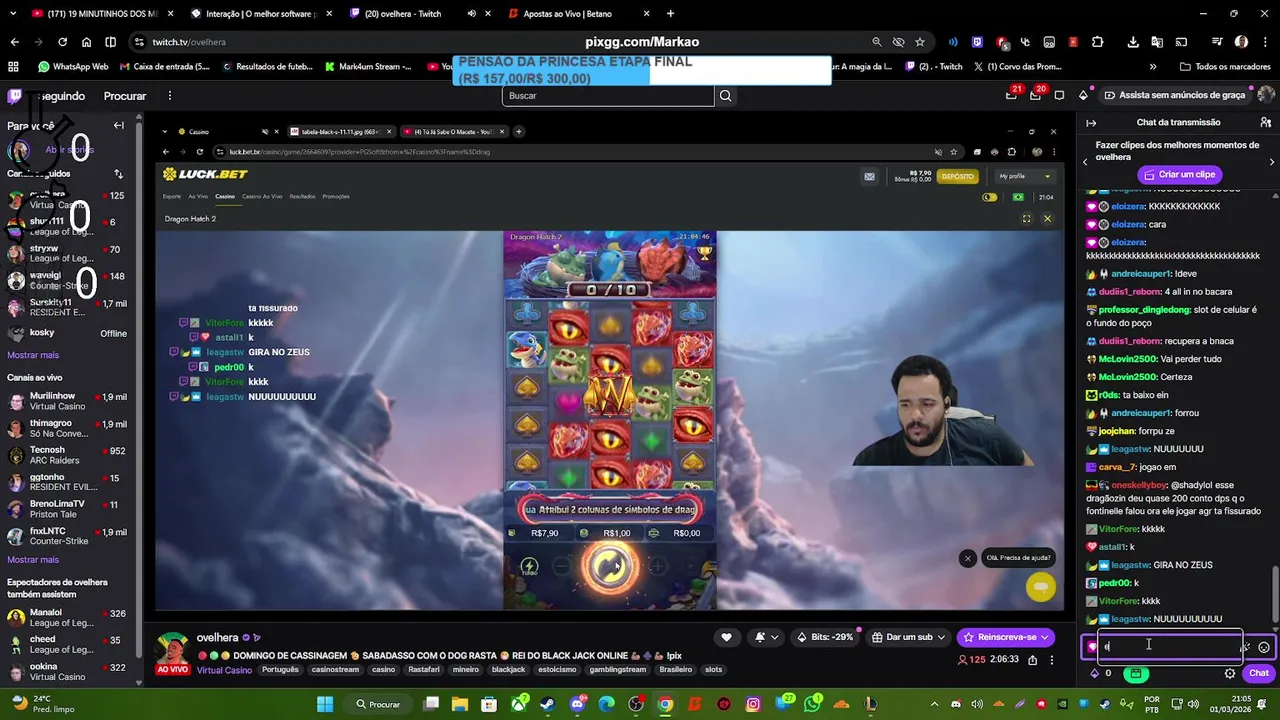The height and width of the screenshot is (720, 1280).
Task: Expand the Bits -29% dropdown
Action: 827,637
